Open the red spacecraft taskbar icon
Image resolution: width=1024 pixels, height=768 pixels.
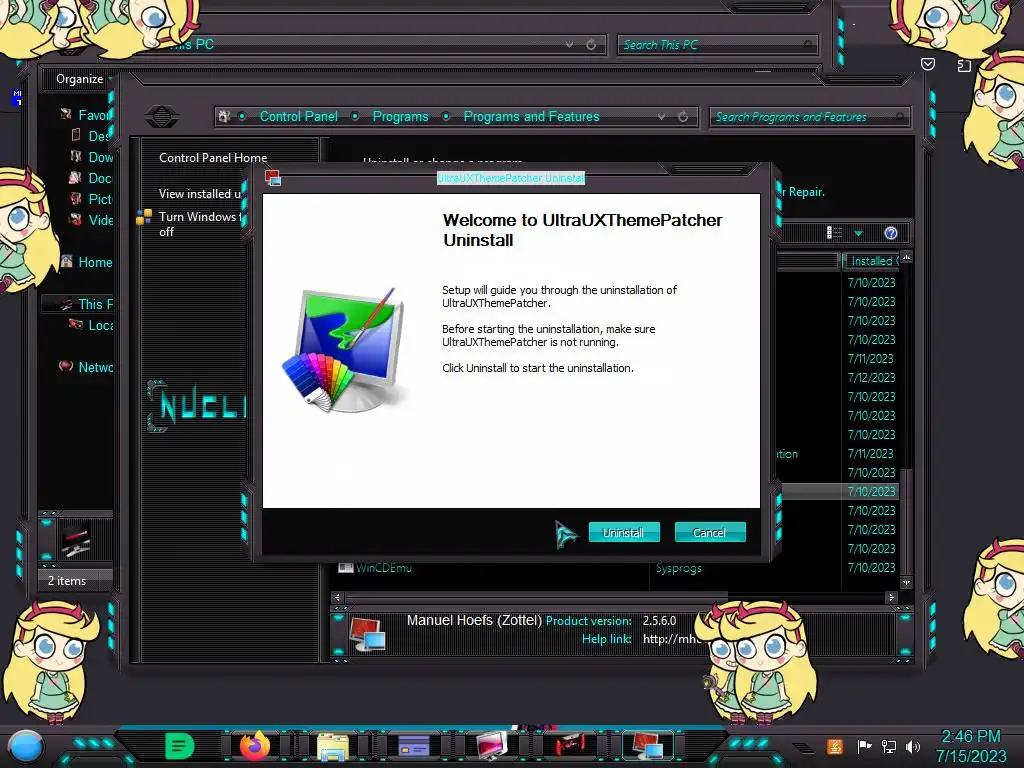[569, 745]
